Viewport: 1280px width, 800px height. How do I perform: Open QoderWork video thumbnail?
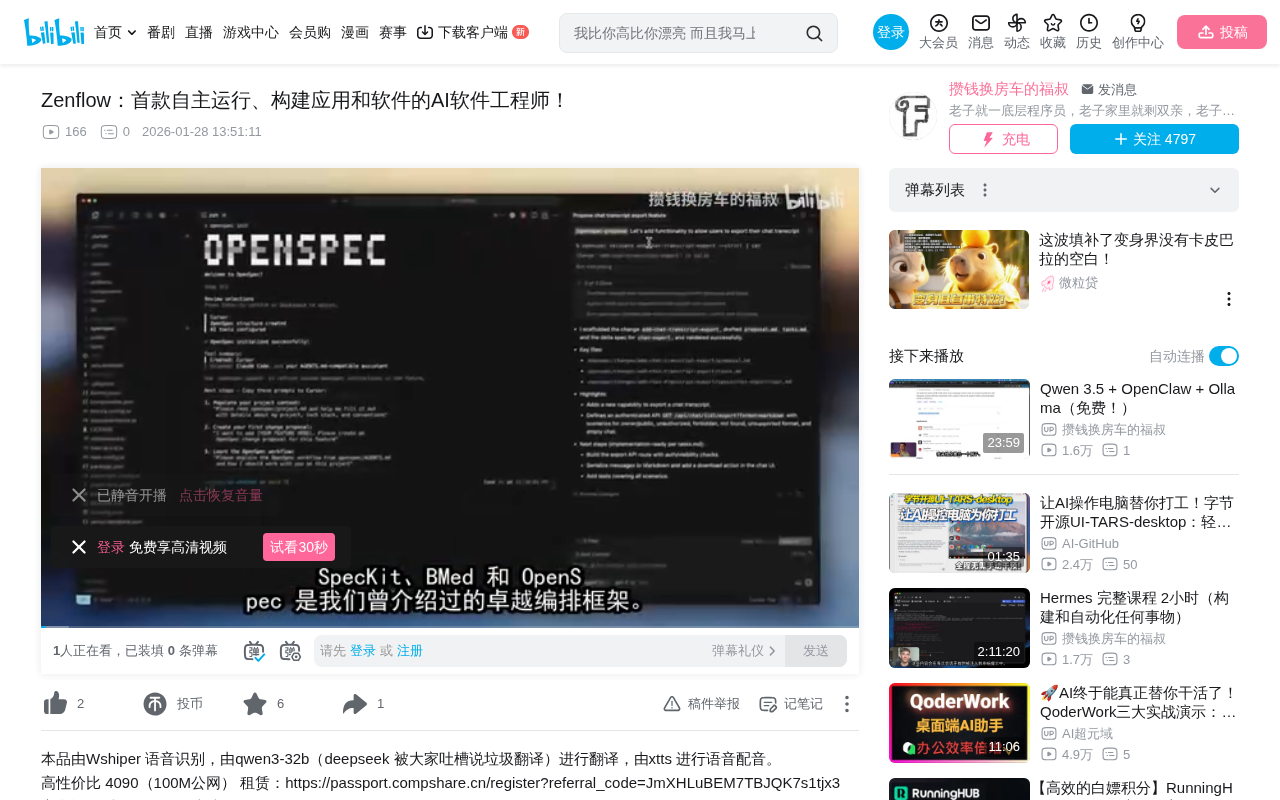959,723
